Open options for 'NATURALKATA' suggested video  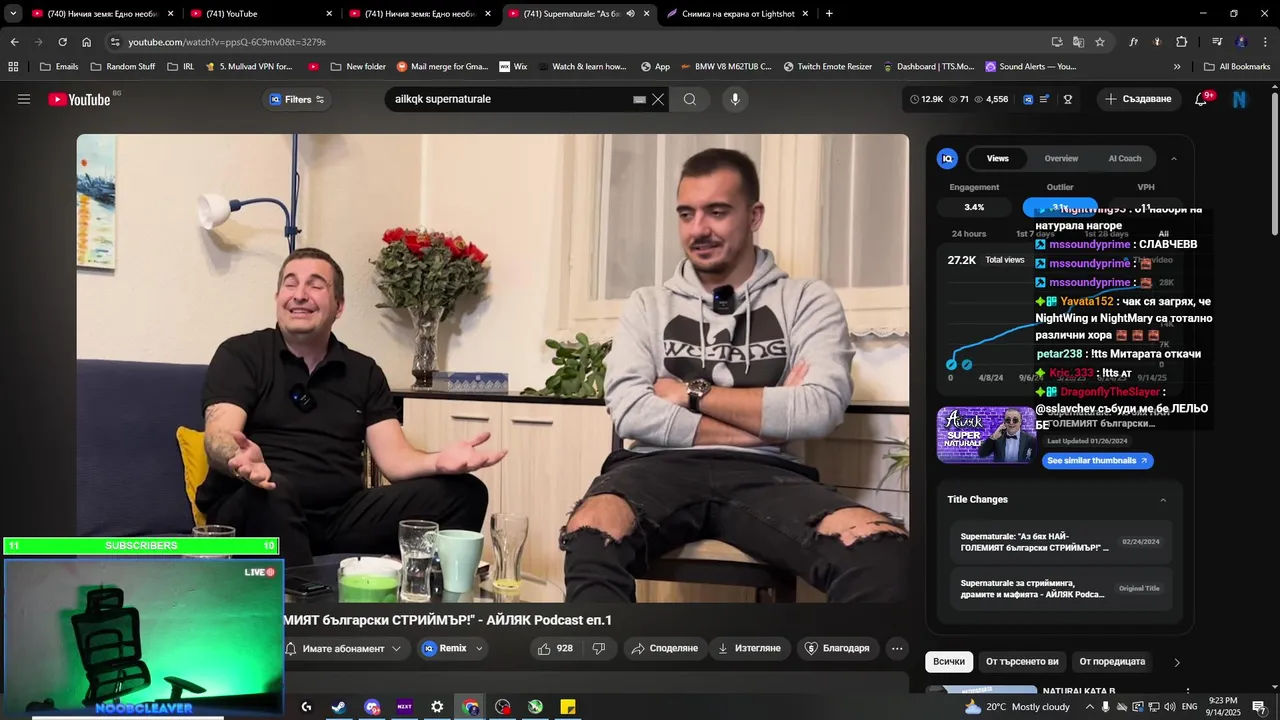[x=1188, y=692]
